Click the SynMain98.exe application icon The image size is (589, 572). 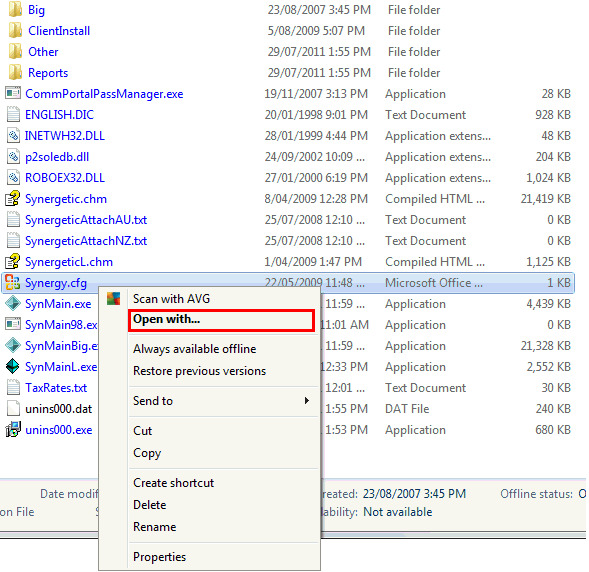click(x=13, y=324)
